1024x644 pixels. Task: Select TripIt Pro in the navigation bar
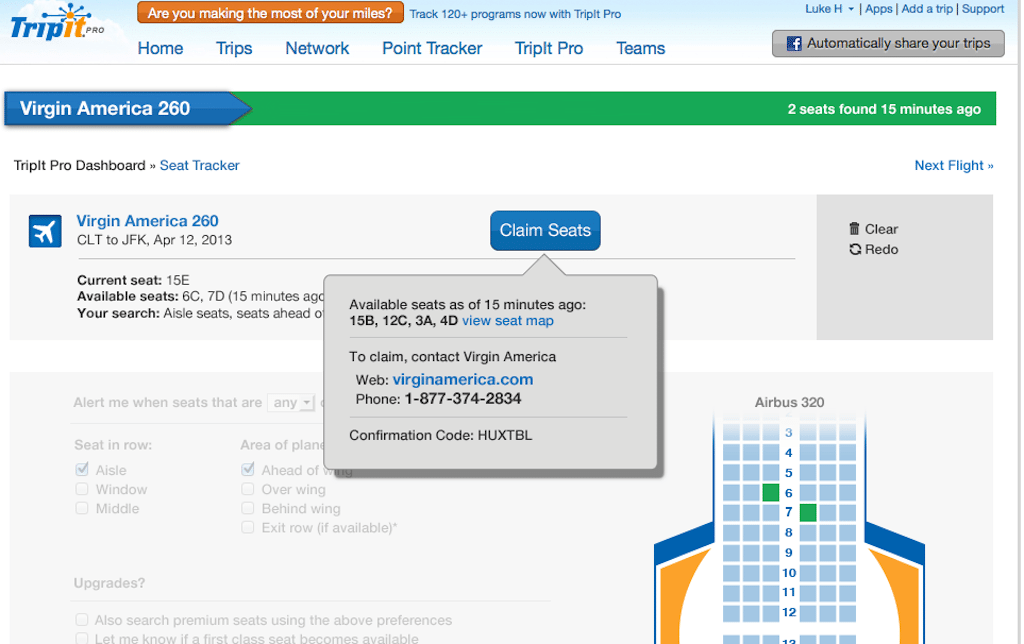[x=549, y=48]
